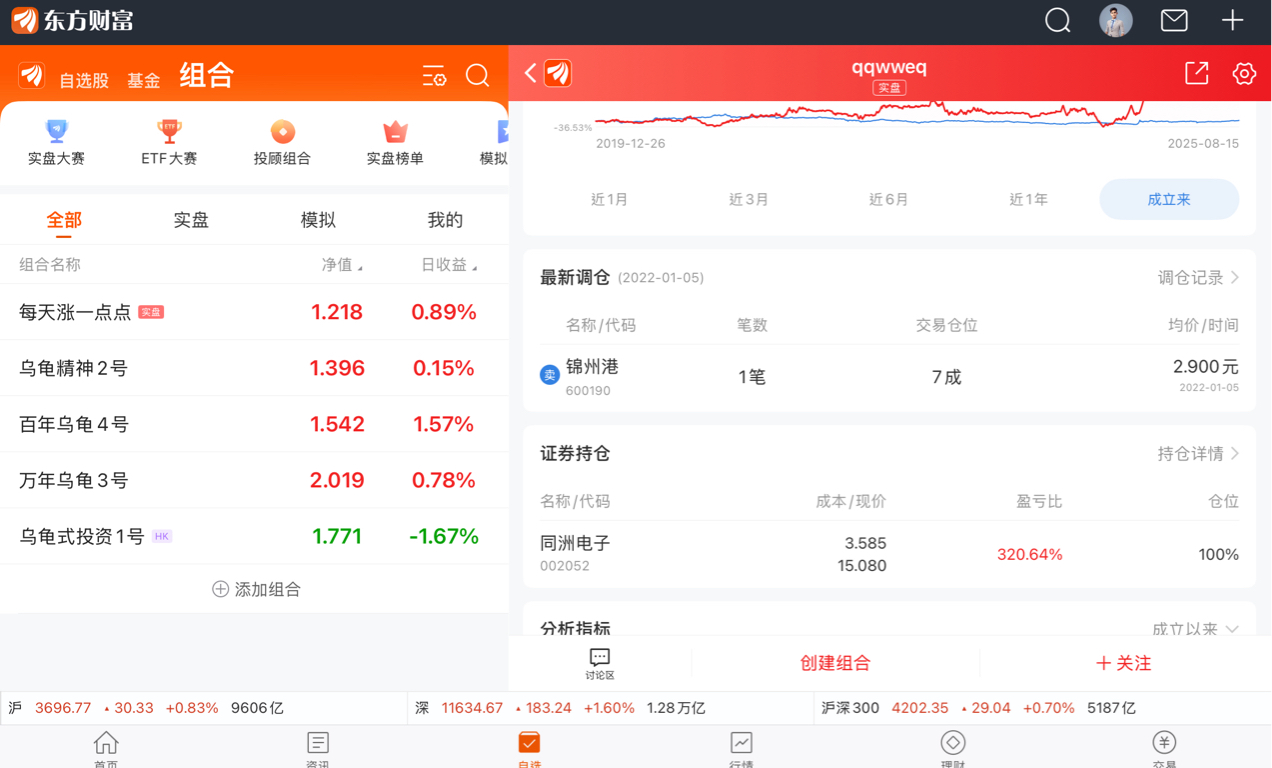Viewport: 1272px width, 768px height.
Task: Click the 实盘 badge under qqwweq
Action: [889, 89]
